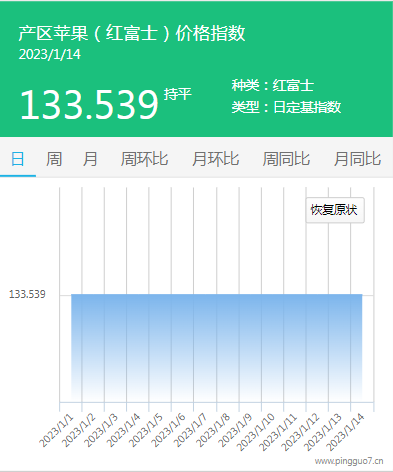The height and width of the screenshot is (472, 393).
Task: Click the 2023/1/3 x-axis date label
Action: [101, 430]
